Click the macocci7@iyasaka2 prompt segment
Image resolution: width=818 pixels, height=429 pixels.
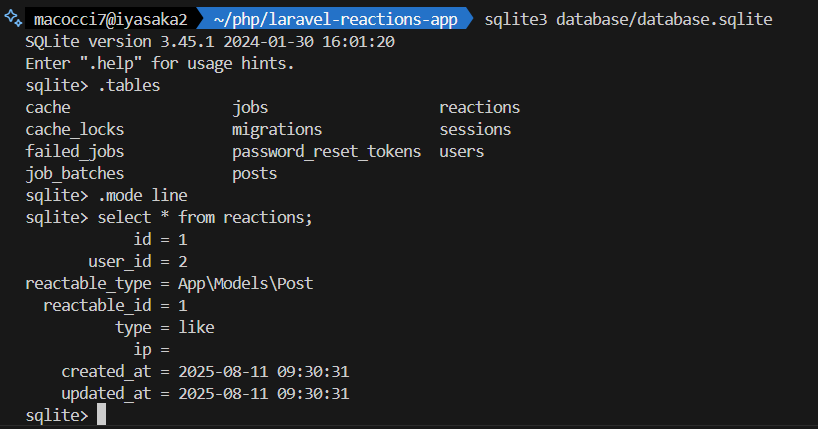[110, 20]
